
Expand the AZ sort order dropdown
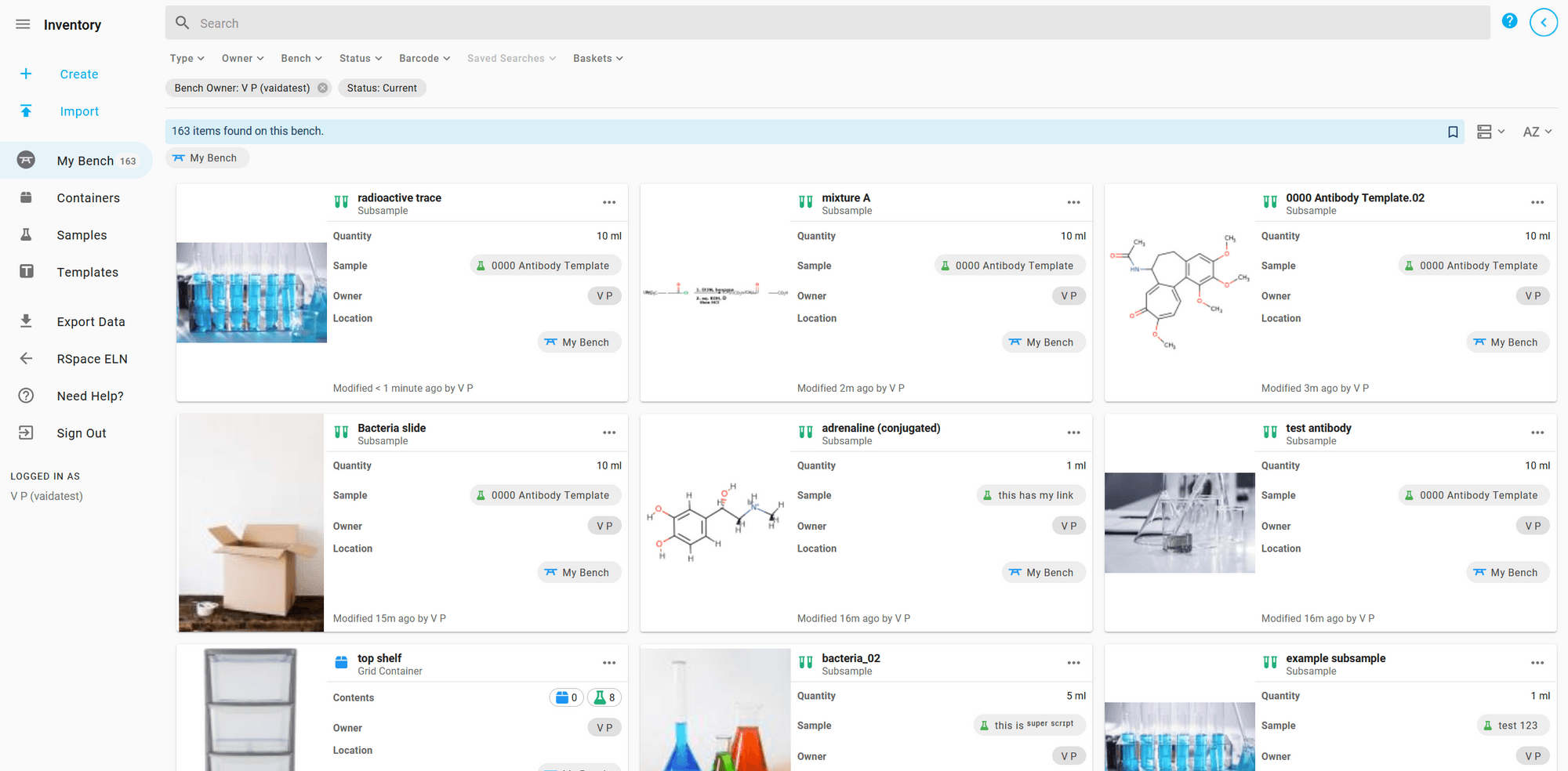click(x=1536, y=131)
